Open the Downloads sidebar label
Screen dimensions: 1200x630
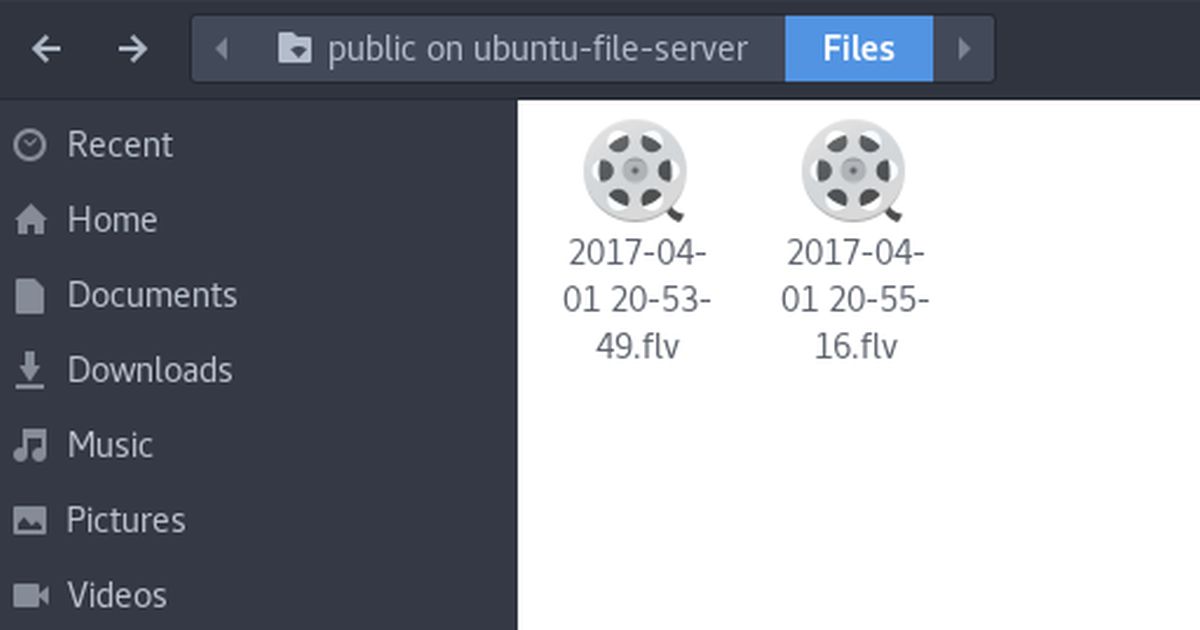coord(150,370)
